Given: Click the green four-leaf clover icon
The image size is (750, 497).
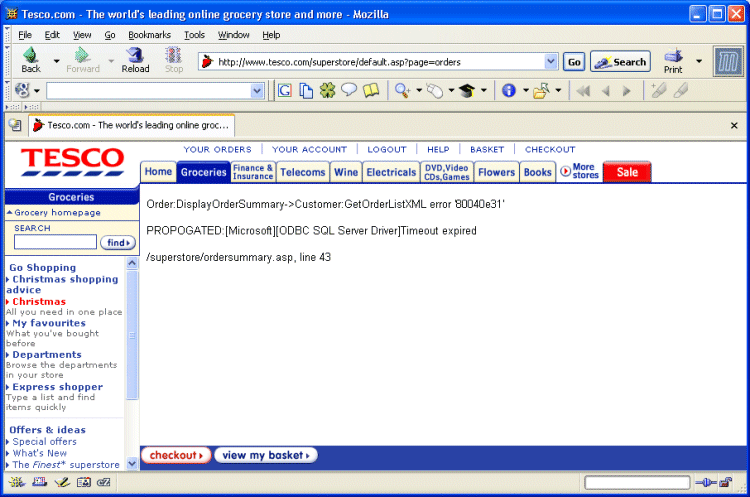Looking at the screenshot, I should point(328,90).
